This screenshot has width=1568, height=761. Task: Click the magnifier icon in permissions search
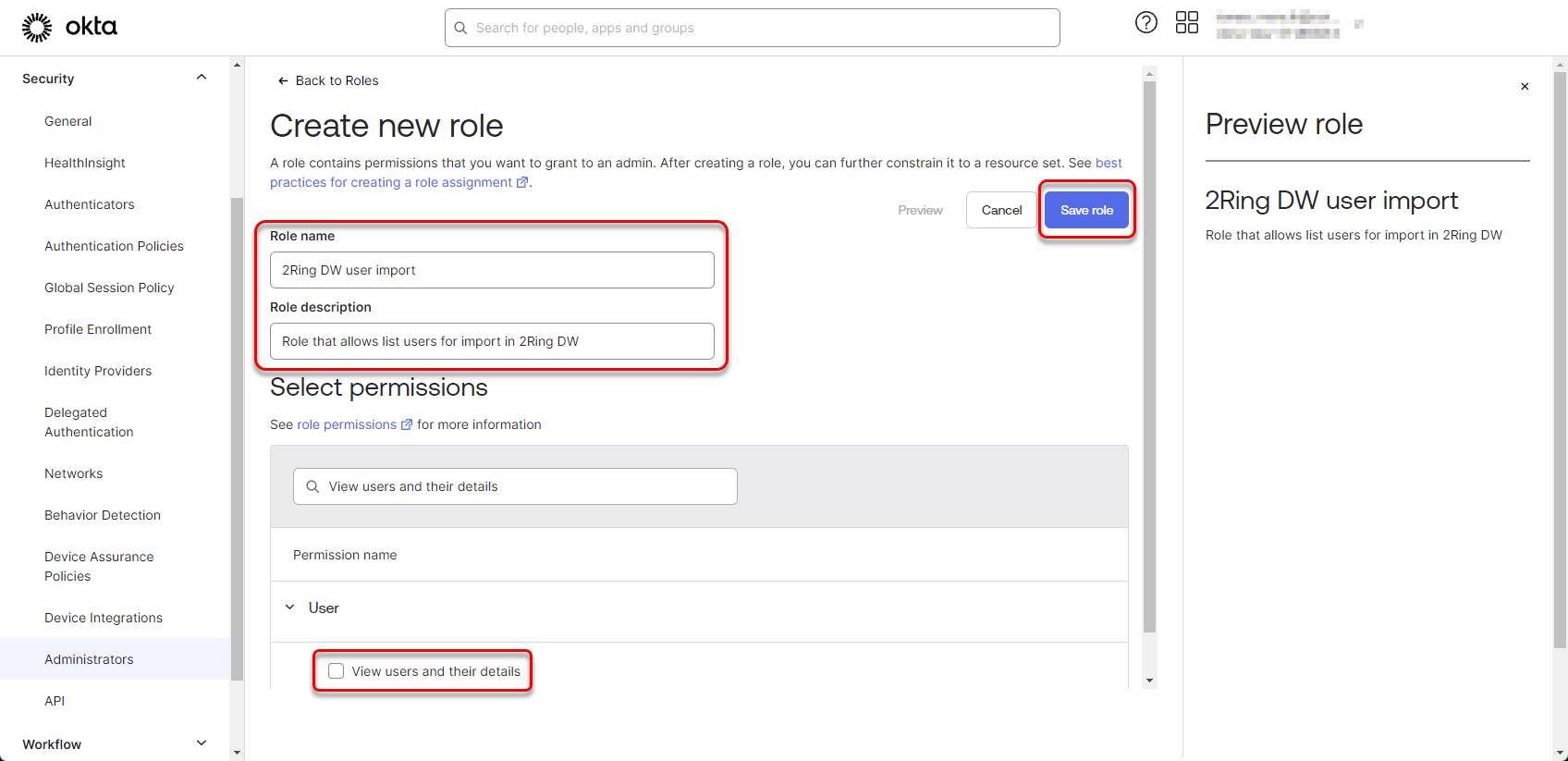[x=312, y=486]
